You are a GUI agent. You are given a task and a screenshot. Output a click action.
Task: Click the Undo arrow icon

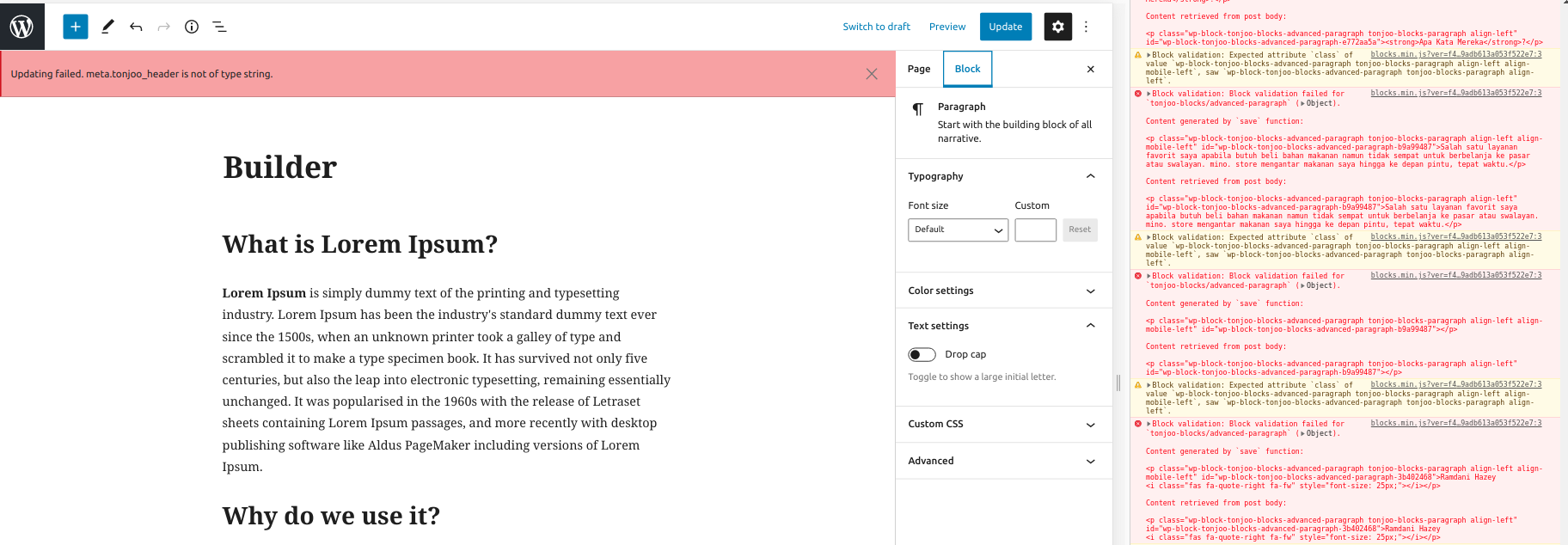click(x=136, y=27)
